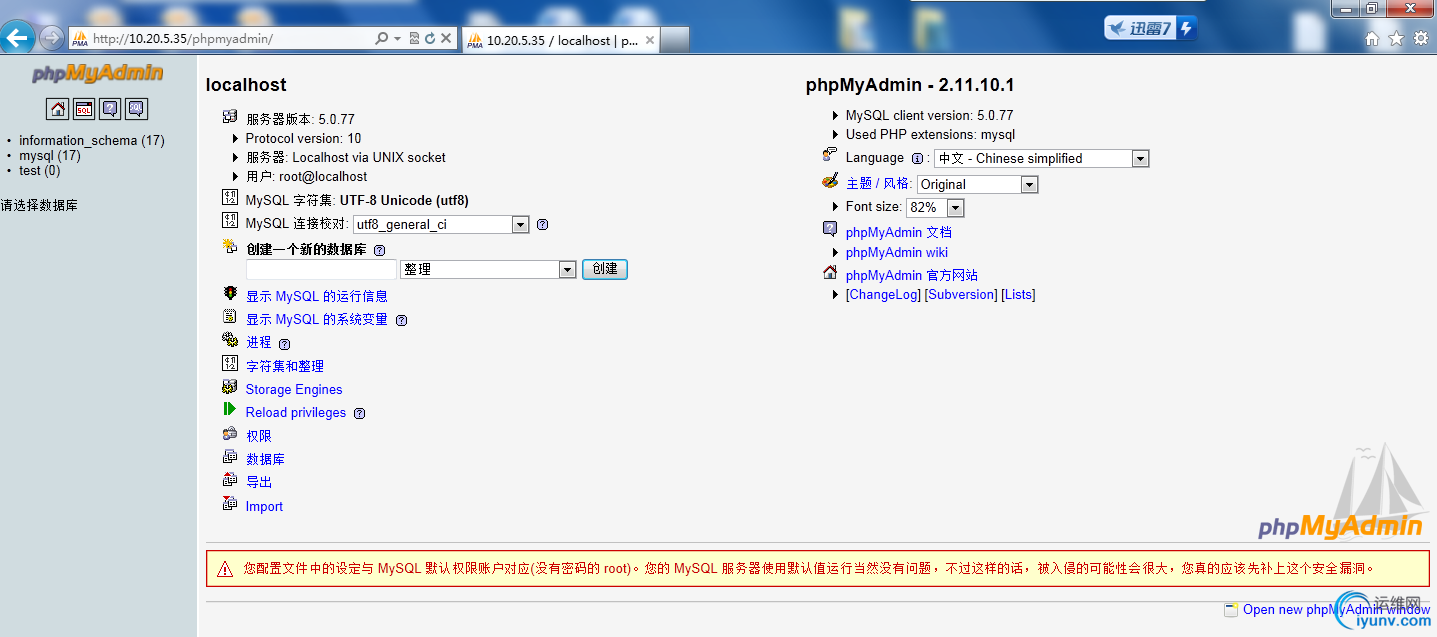Click the Xunlei 7 toolbar badge
The image size is (1437, 637).
tap(1150, 28)
